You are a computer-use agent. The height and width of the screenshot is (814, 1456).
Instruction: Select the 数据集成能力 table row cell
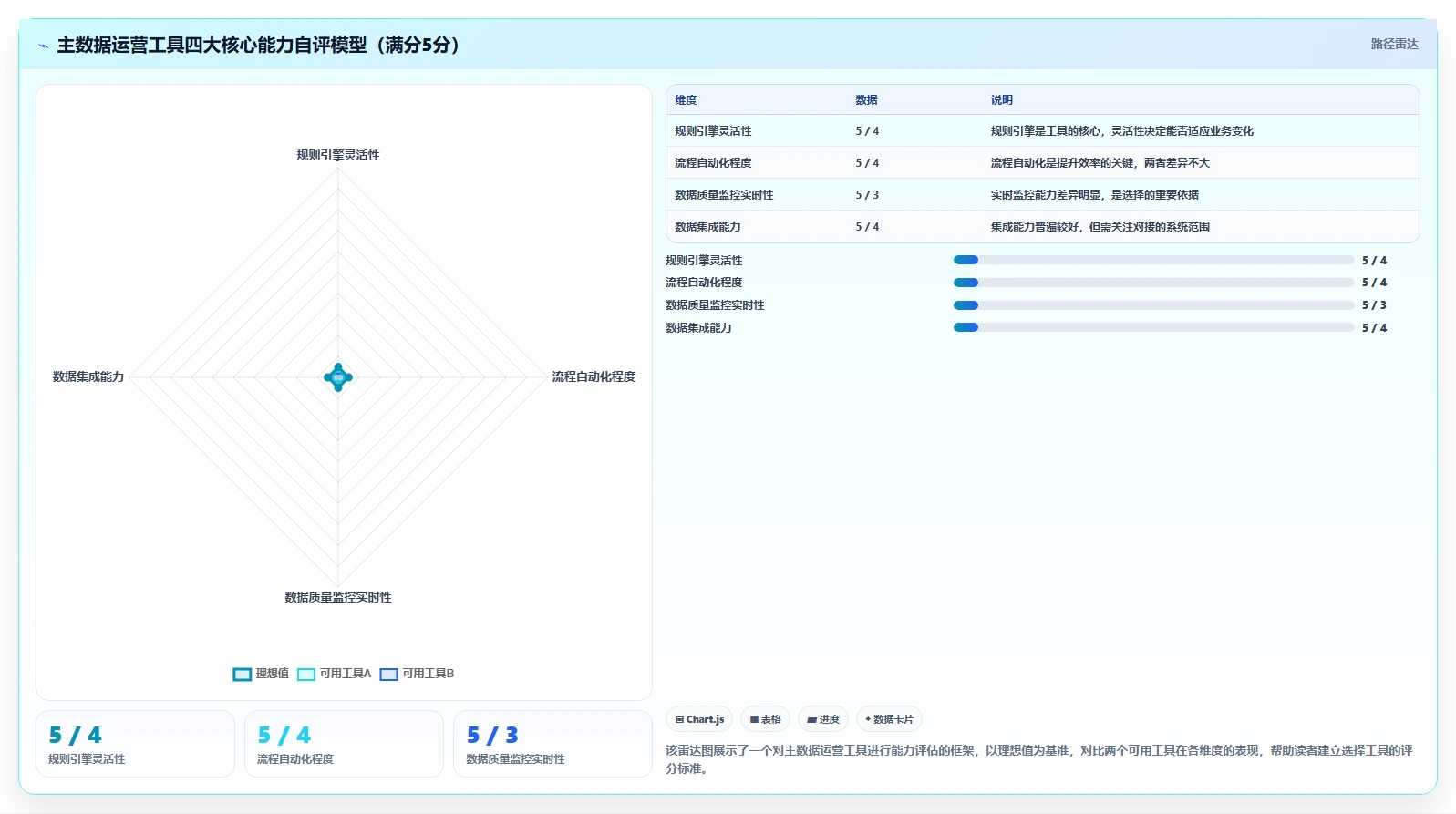pyautogui.click(x=707, y=227)
